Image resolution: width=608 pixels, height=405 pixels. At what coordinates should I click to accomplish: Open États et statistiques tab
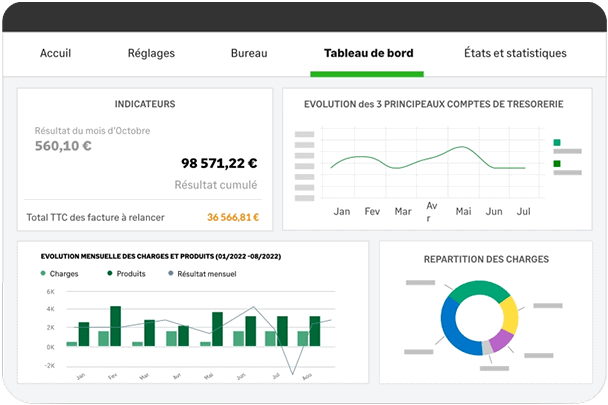[x=516, y=53]
